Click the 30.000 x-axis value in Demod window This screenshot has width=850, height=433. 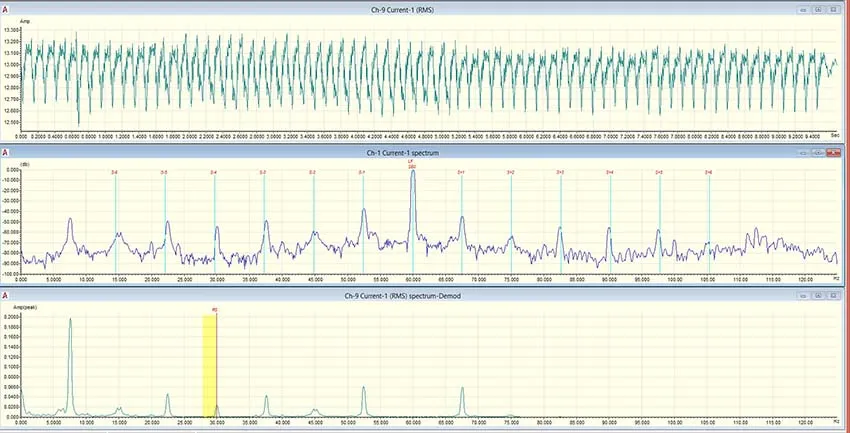click(217, 422)
